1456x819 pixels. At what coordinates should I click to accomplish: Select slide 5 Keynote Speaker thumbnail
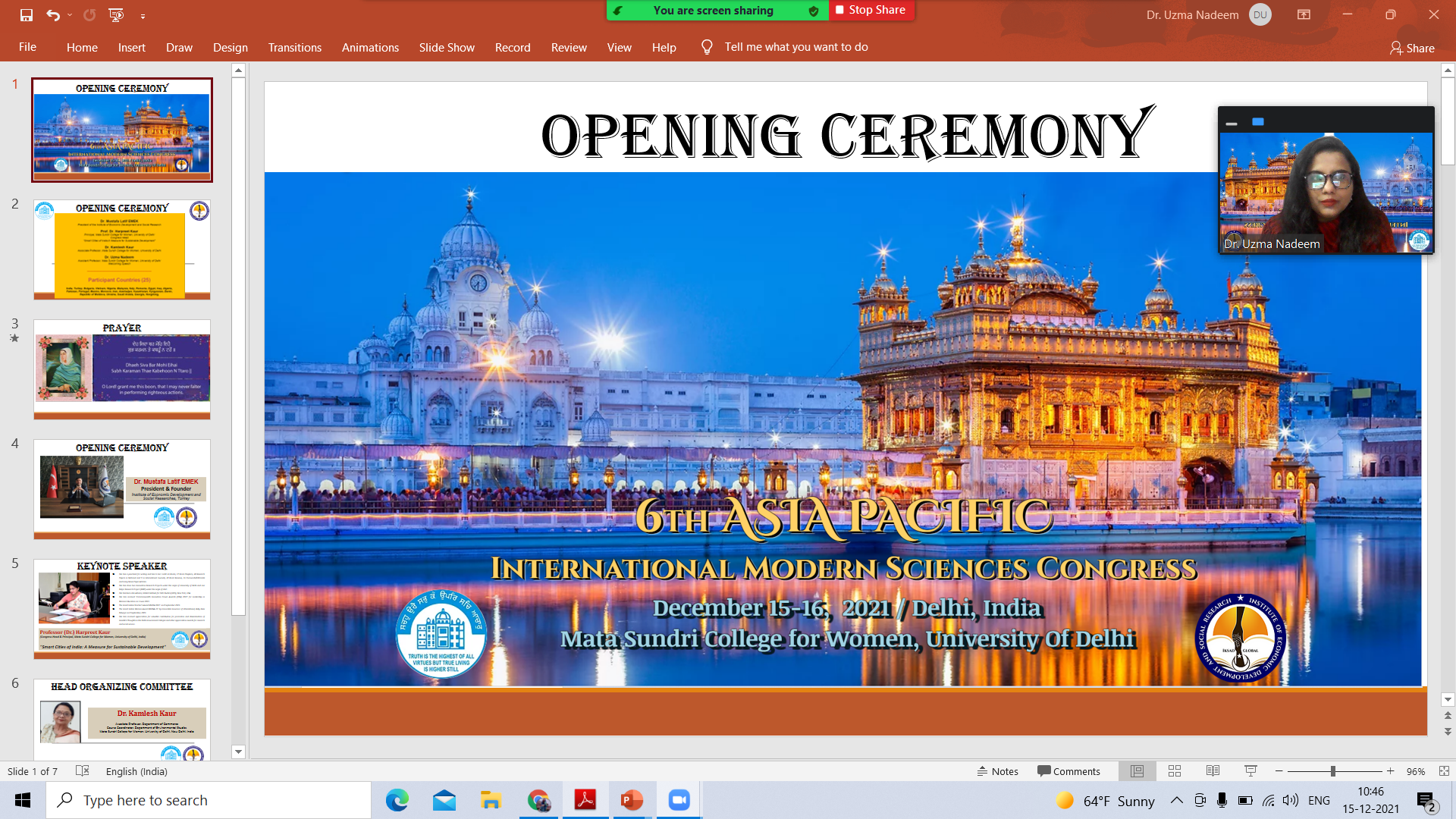coord(122,609)
